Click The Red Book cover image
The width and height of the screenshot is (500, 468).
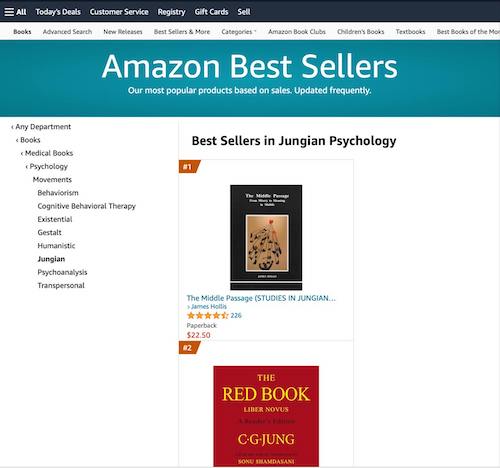(x=266, y=416)
